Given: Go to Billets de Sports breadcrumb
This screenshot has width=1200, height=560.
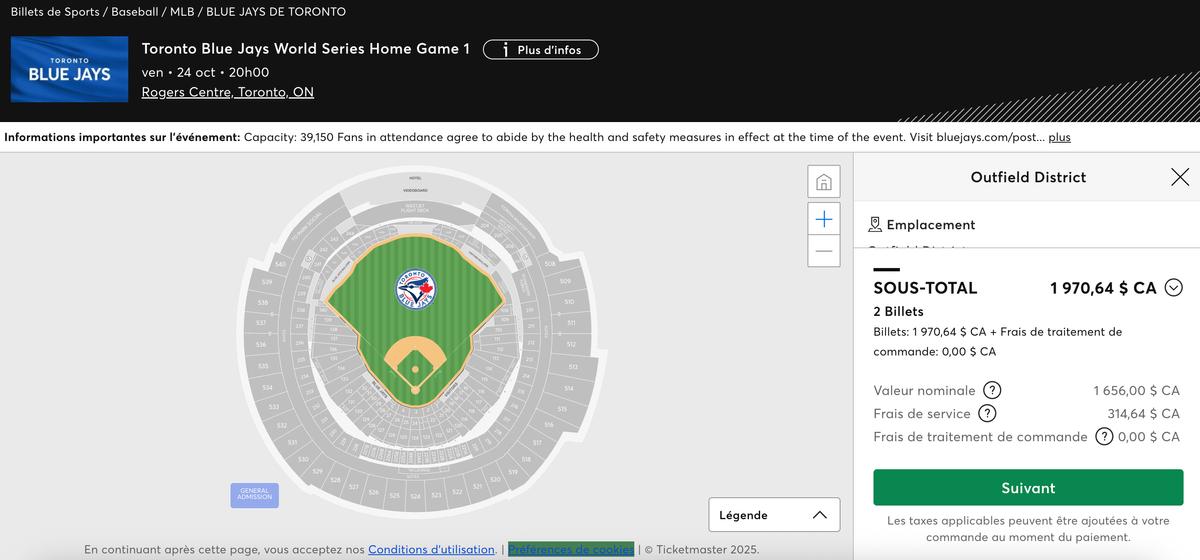Looking at the screenshot, I should coord(55,12).
